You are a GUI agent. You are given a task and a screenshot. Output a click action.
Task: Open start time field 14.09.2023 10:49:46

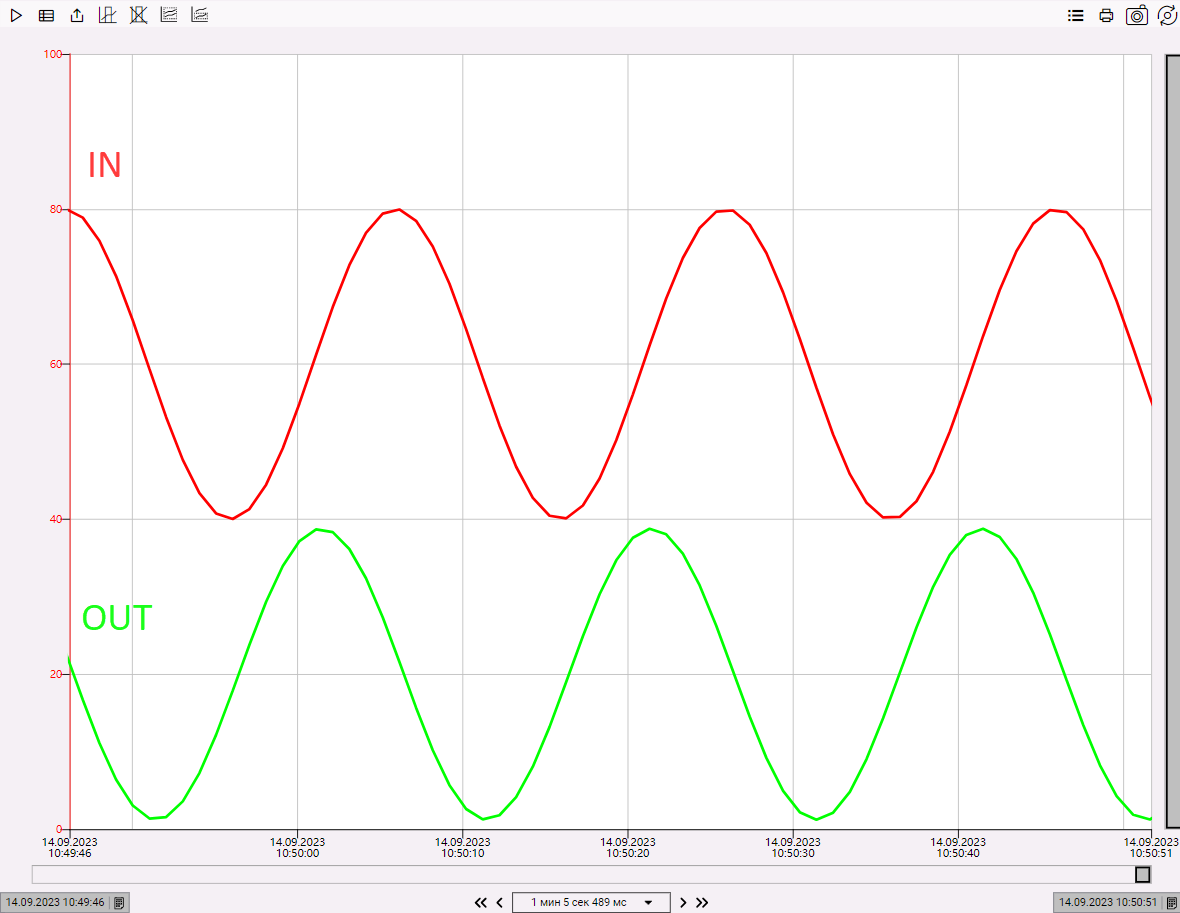[56, 902]
